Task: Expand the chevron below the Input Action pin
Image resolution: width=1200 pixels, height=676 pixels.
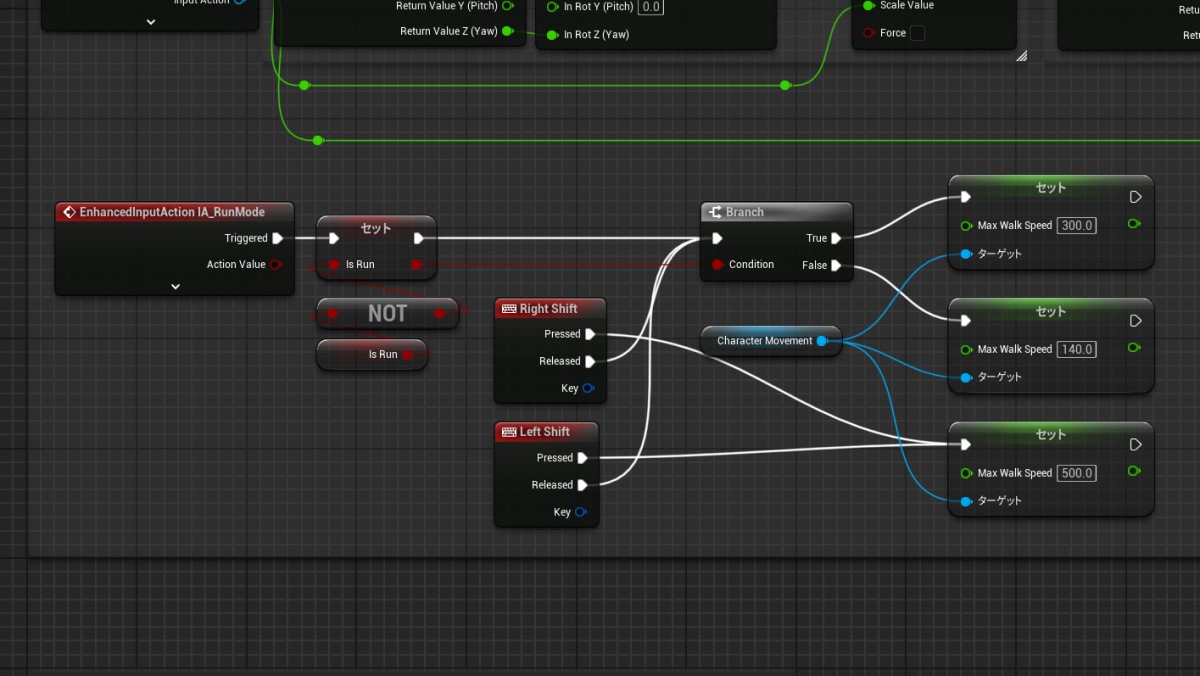Action: pos(151,21)
